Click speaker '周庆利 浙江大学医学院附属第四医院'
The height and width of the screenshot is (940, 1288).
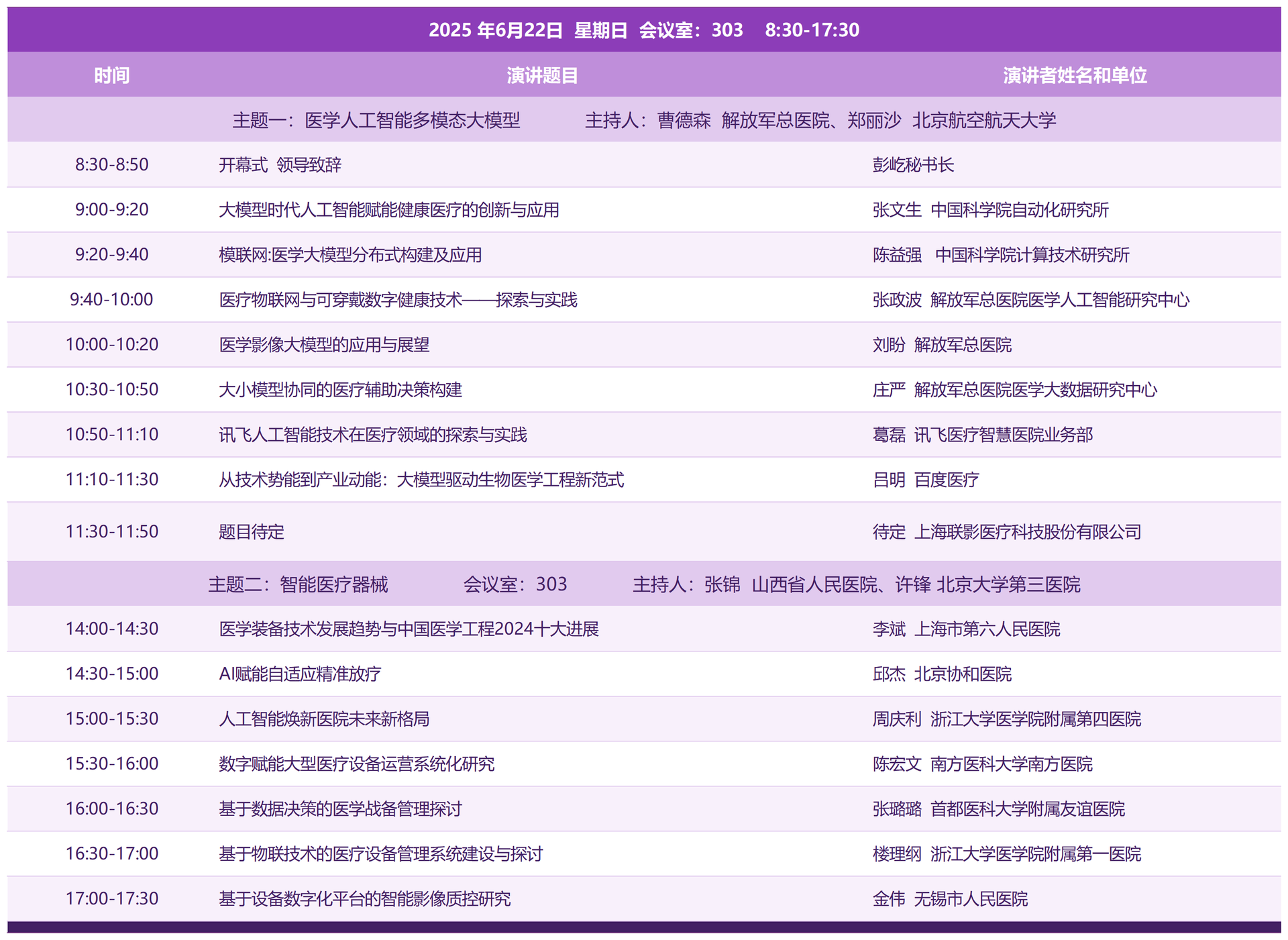(1006, 719)
